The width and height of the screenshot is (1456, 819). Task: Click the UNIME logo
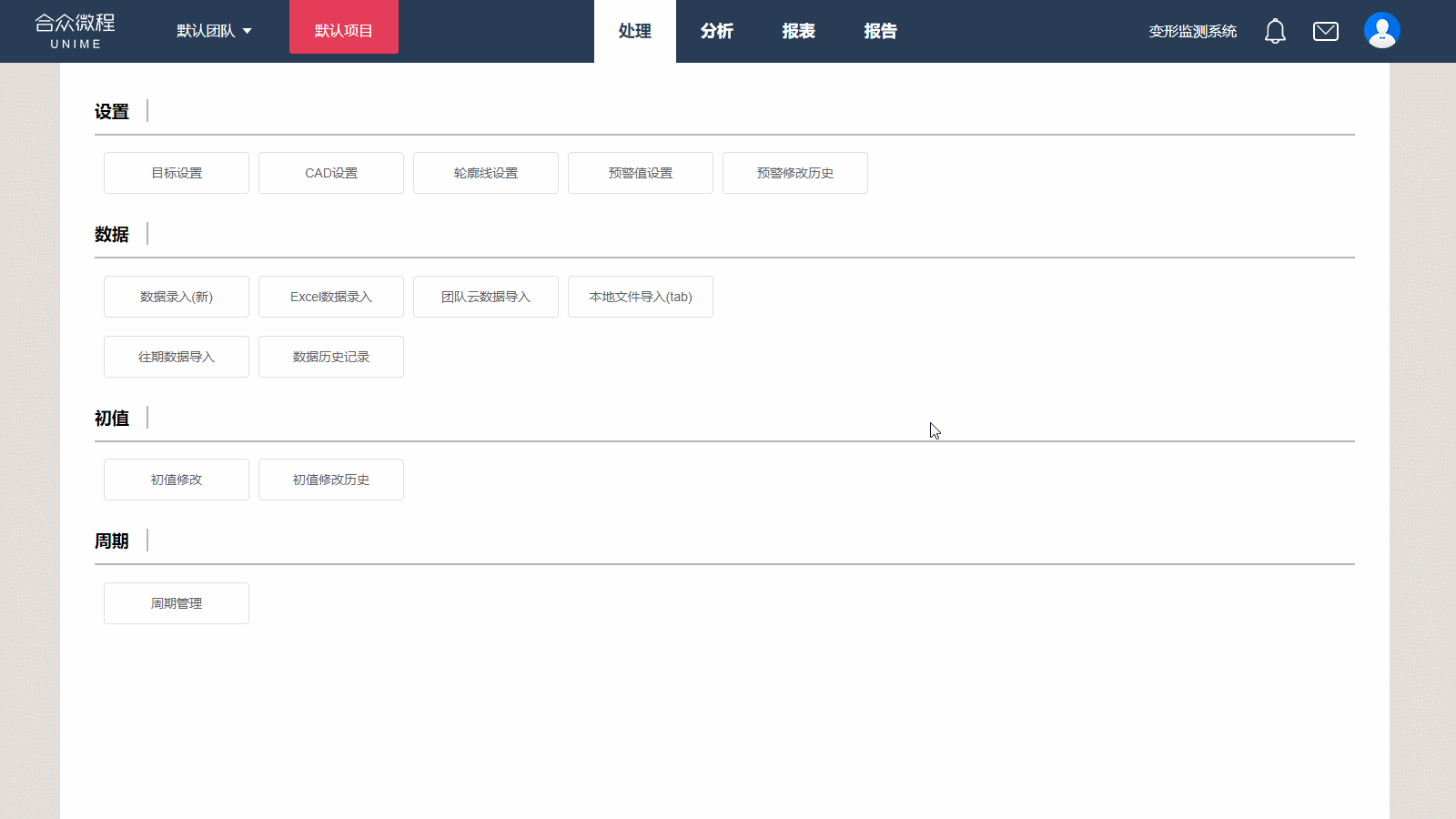click(x=76, y=31)
